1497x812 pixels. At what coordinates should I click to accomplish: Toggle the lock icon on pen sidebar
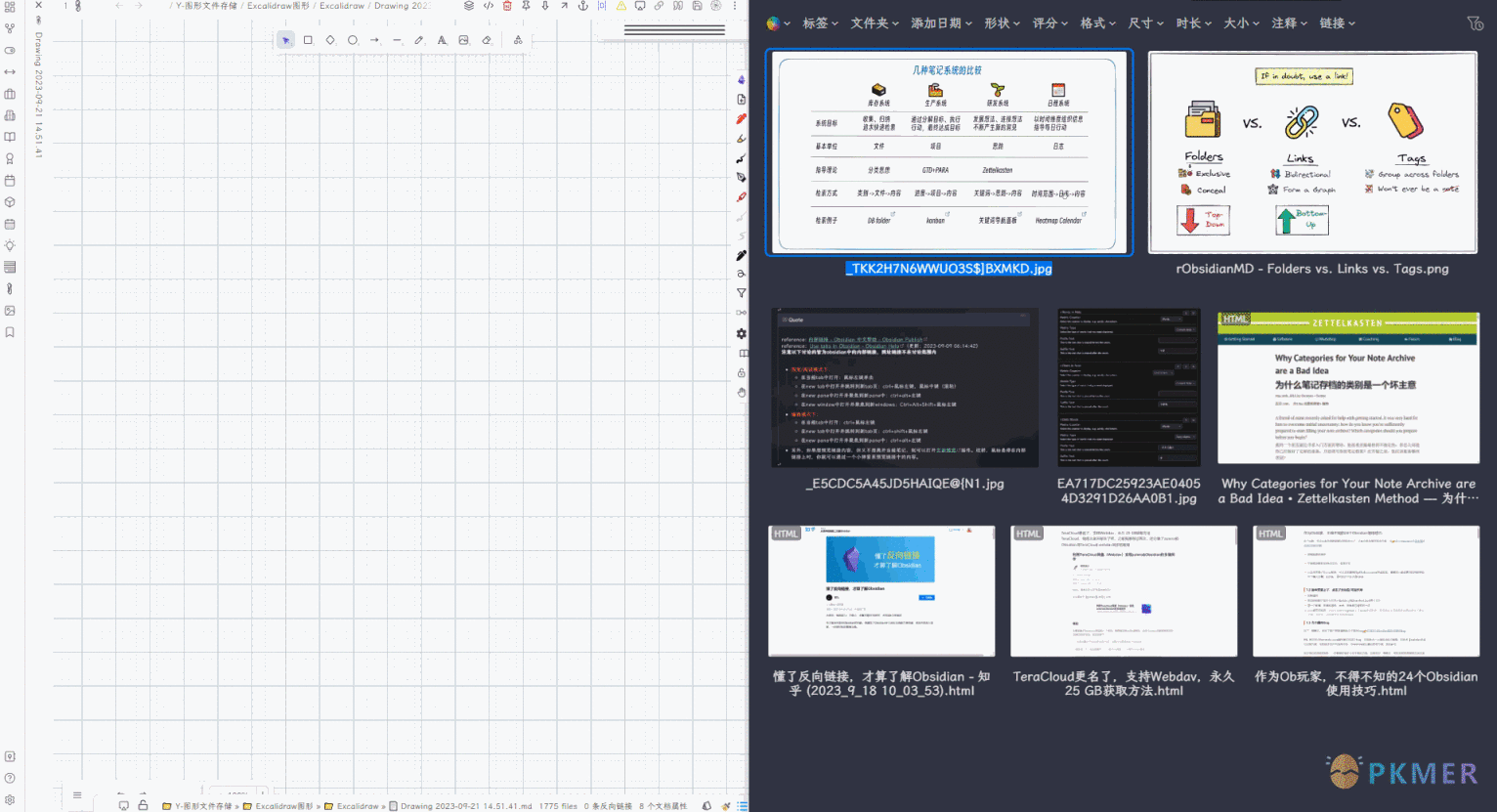[741, 372]
